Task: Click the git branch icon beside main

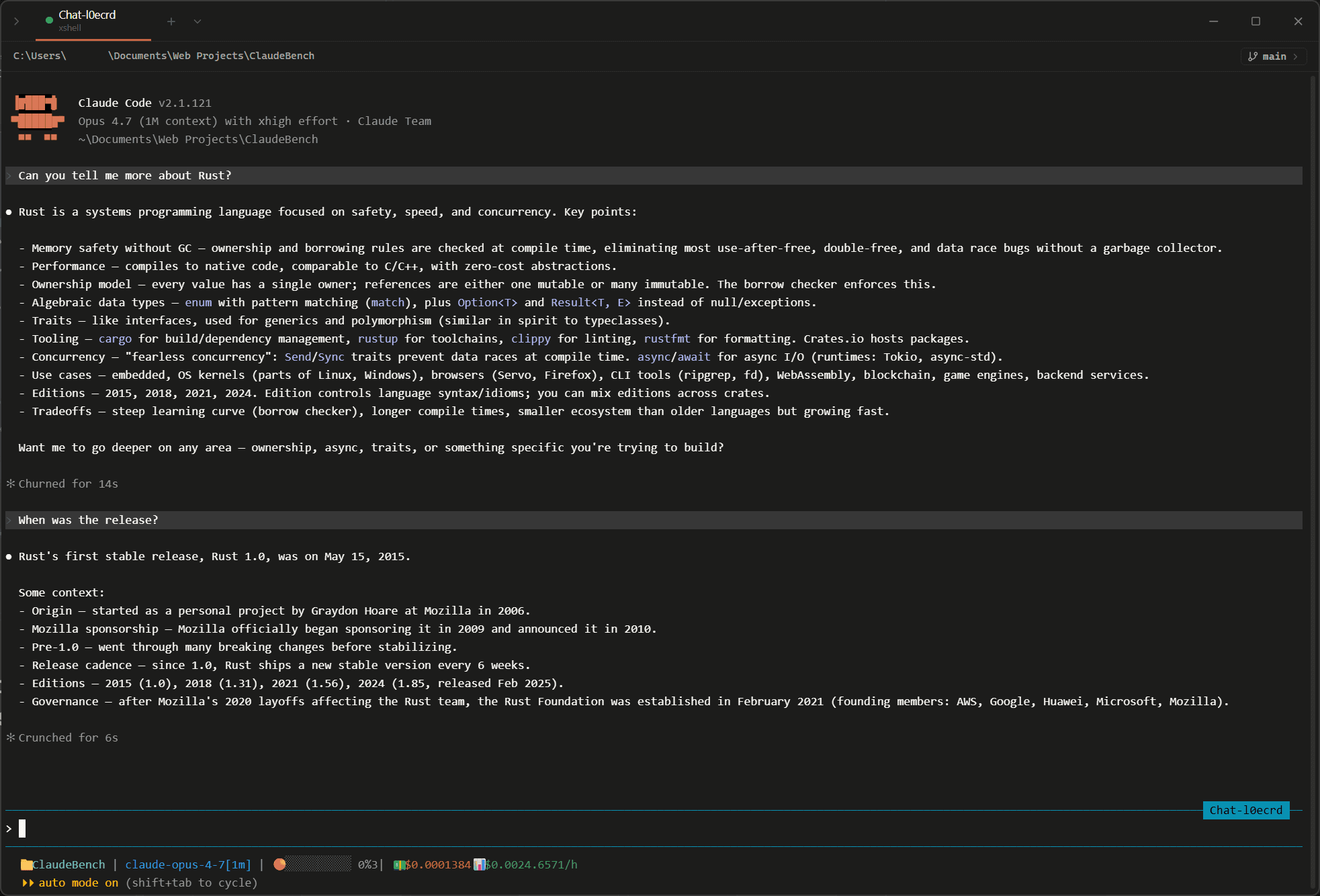Action: point(1252,56)
